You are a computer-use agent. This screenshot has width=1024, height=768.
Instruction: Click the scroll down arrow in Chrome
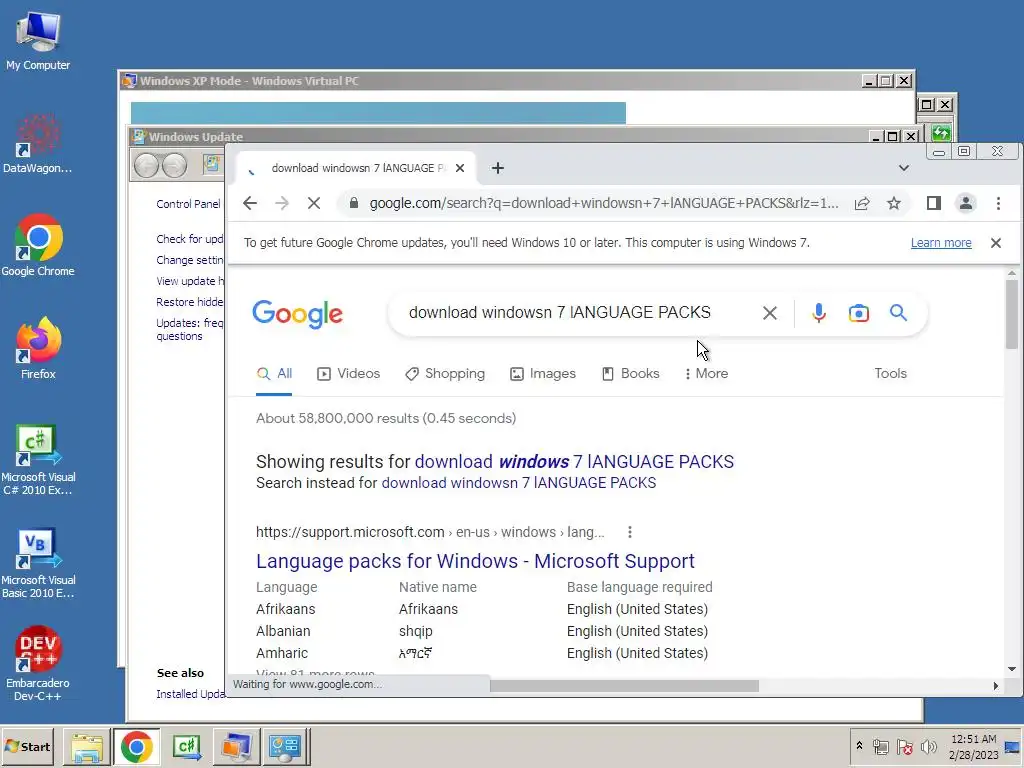click(x=1012, y=669)
